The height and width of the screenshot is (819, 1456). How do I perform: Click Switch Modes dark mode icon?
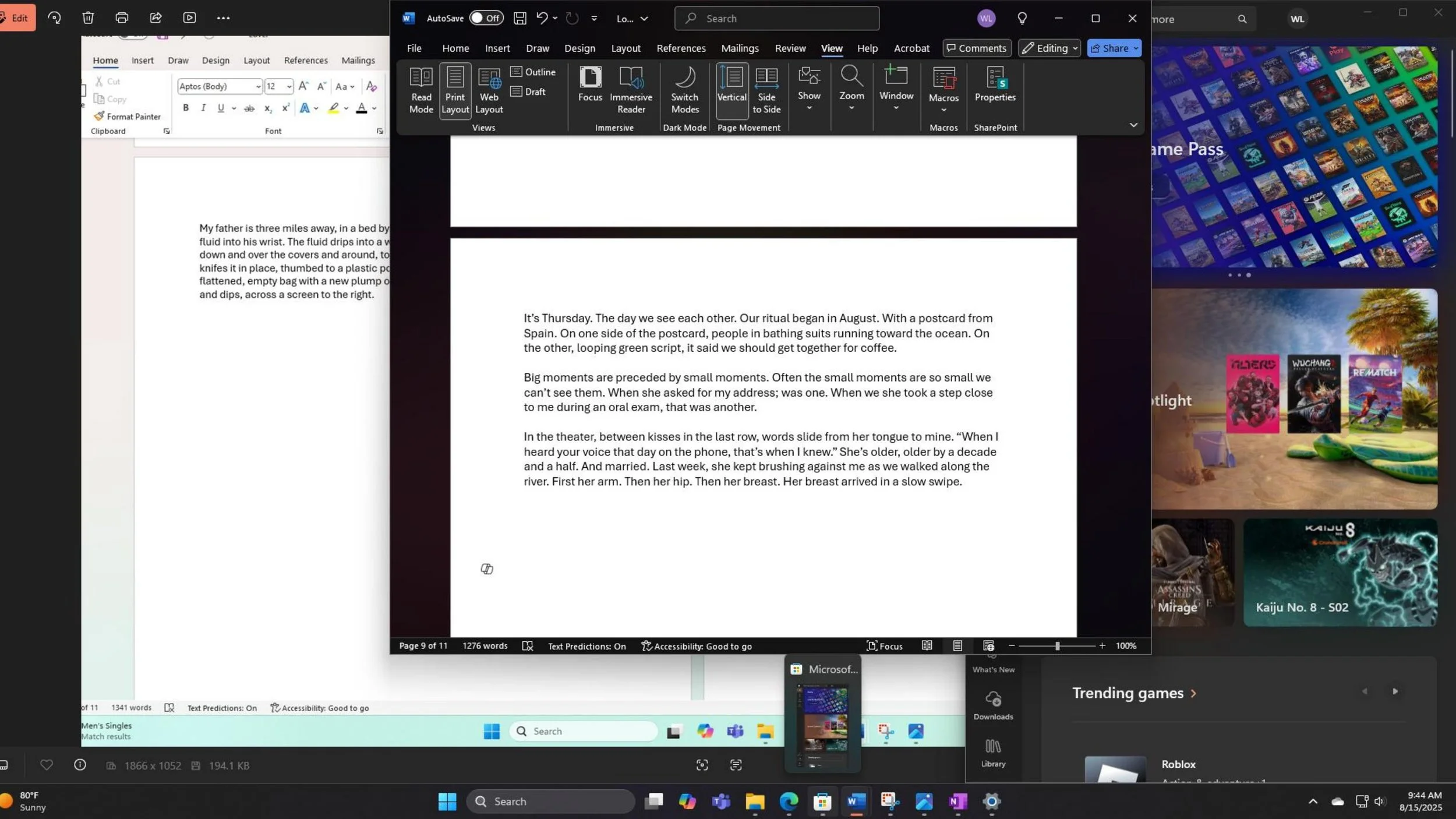click(684, 91)
